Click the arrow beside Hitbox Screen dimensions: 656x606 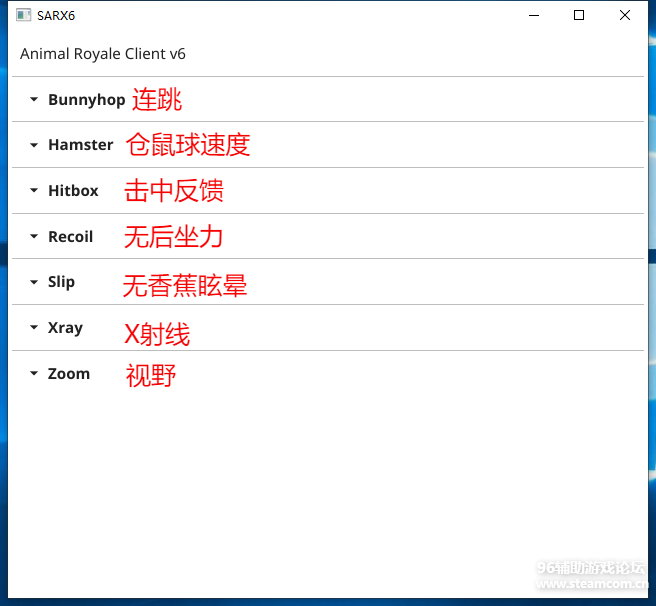click(x=34, y=191)
